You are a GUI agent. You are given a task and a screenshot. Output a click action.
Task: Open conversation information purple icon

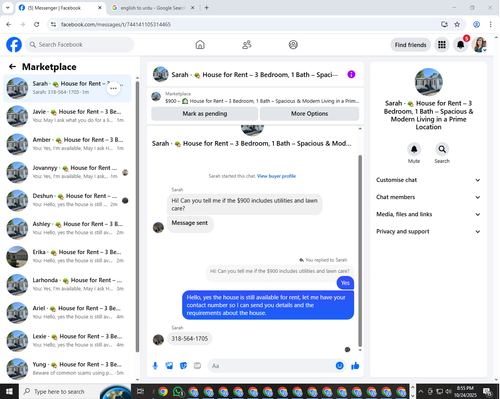(x=351, y=74)
